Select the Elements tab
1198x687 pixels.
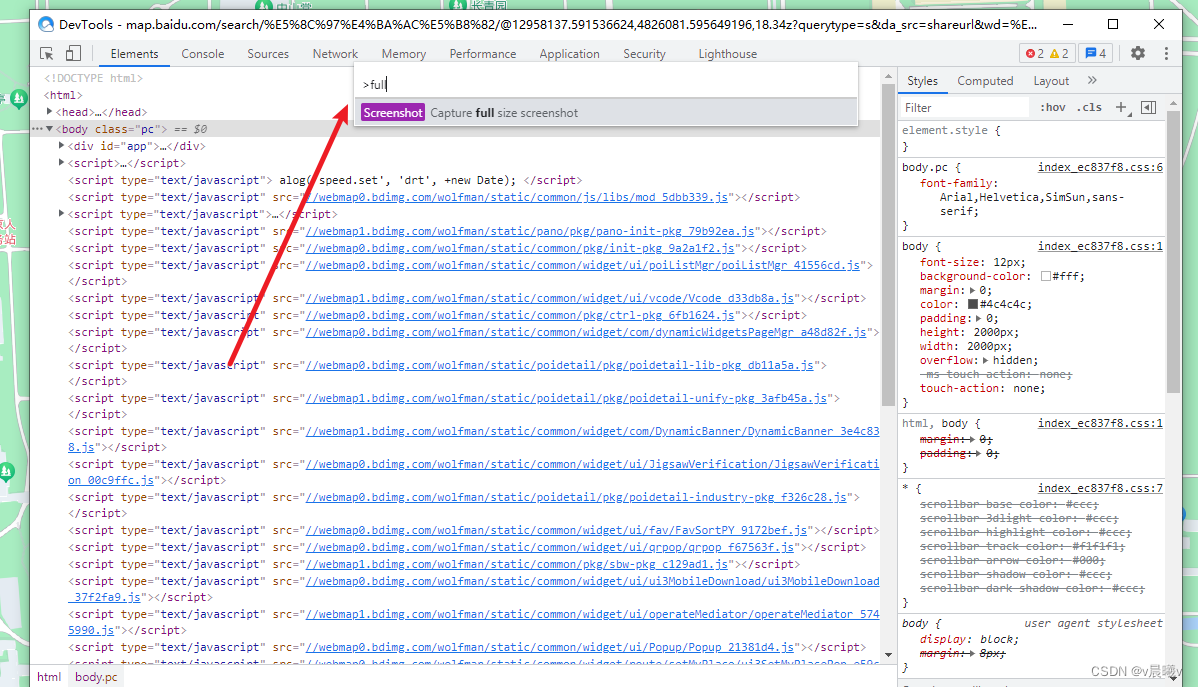point(134,53)
